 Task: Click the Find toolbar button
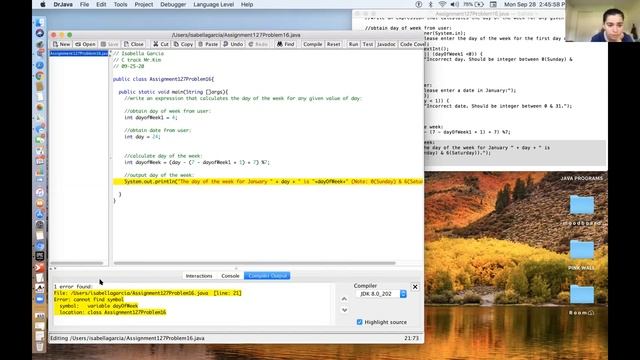pyautogui.click(x=286, y=44)
